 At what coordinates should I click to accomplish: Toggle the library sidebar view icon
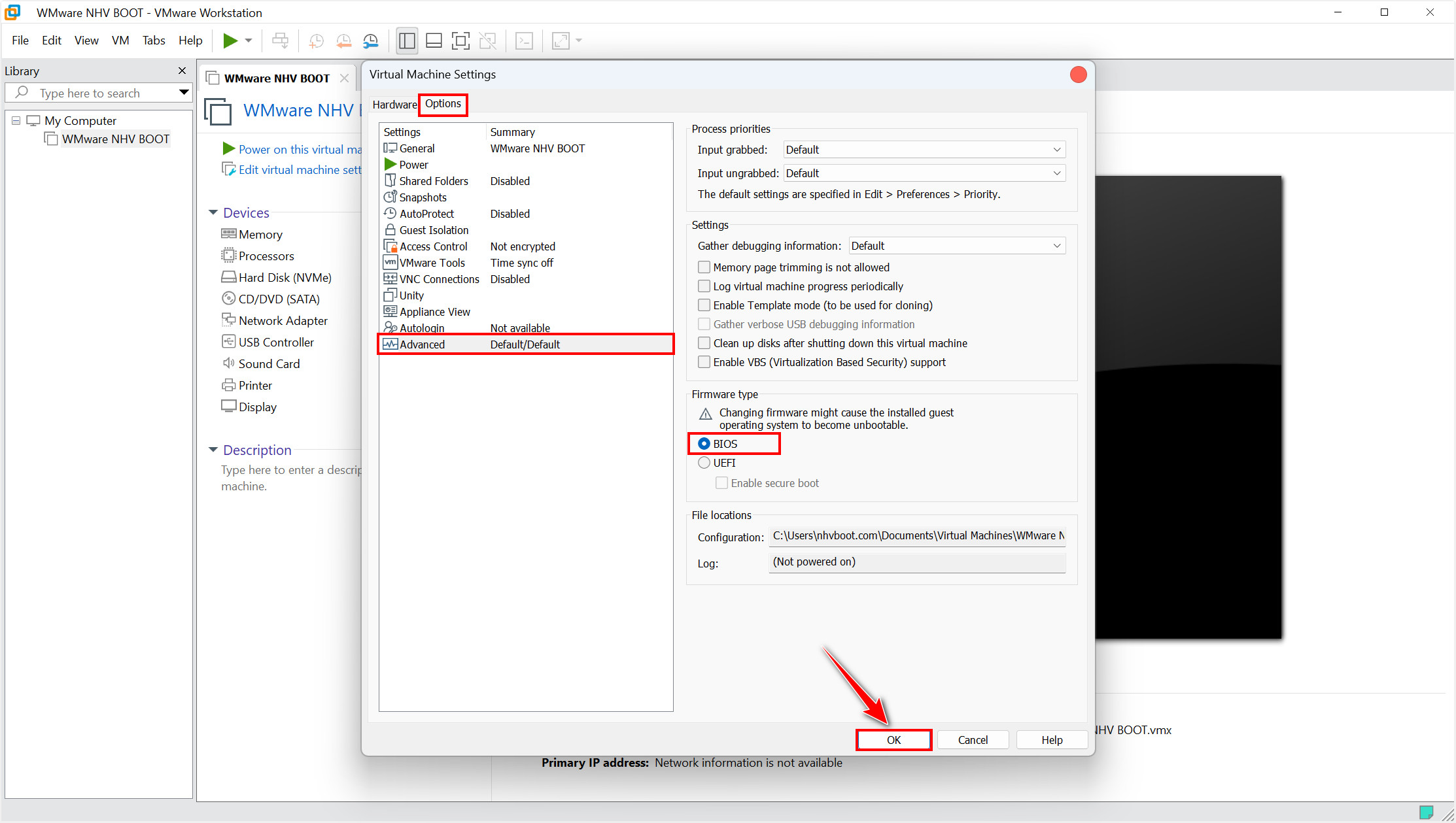tap(406, 41)
